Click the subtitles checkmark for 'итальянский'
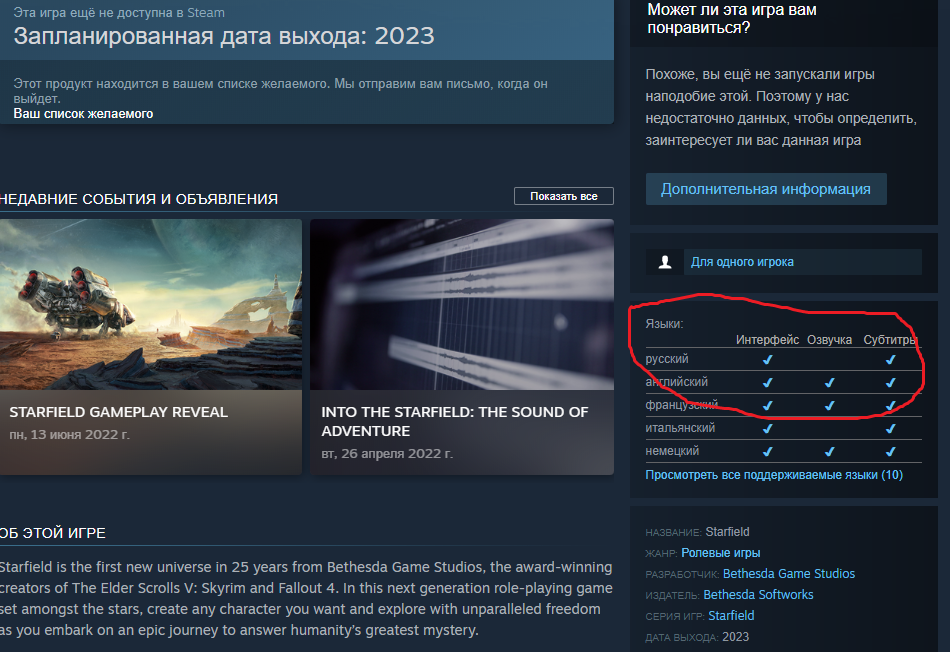Screen dimensions: 950x652 point(891,428)
